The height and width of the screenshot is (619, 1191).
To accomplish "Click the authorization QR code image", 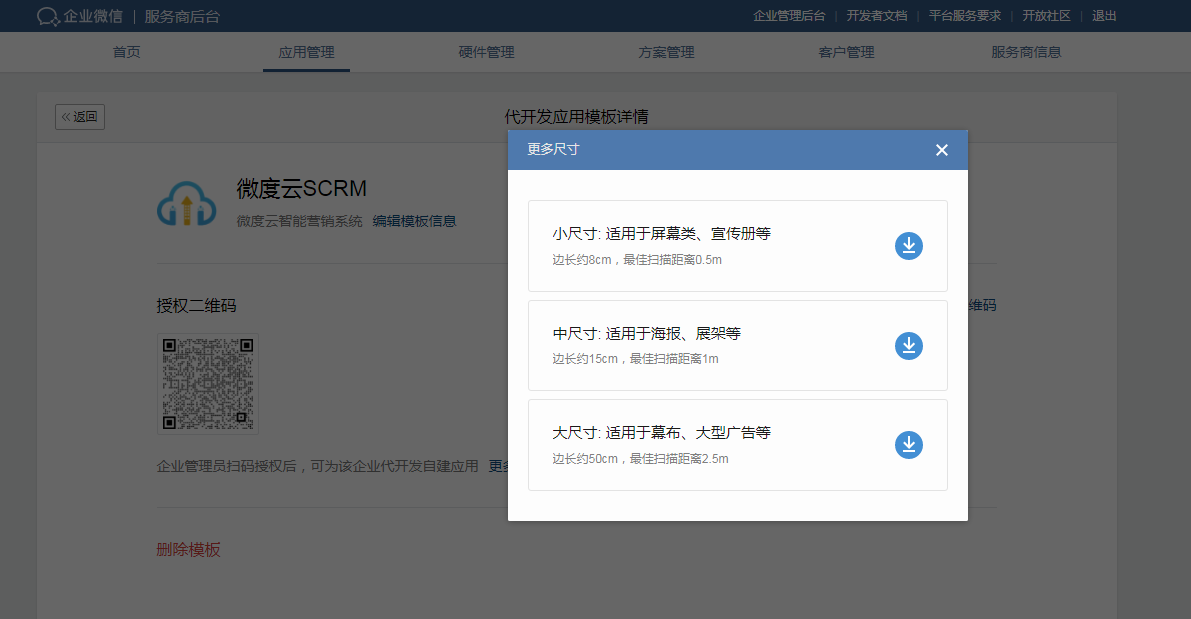I will pyautogui.click(x=208, y=384).
